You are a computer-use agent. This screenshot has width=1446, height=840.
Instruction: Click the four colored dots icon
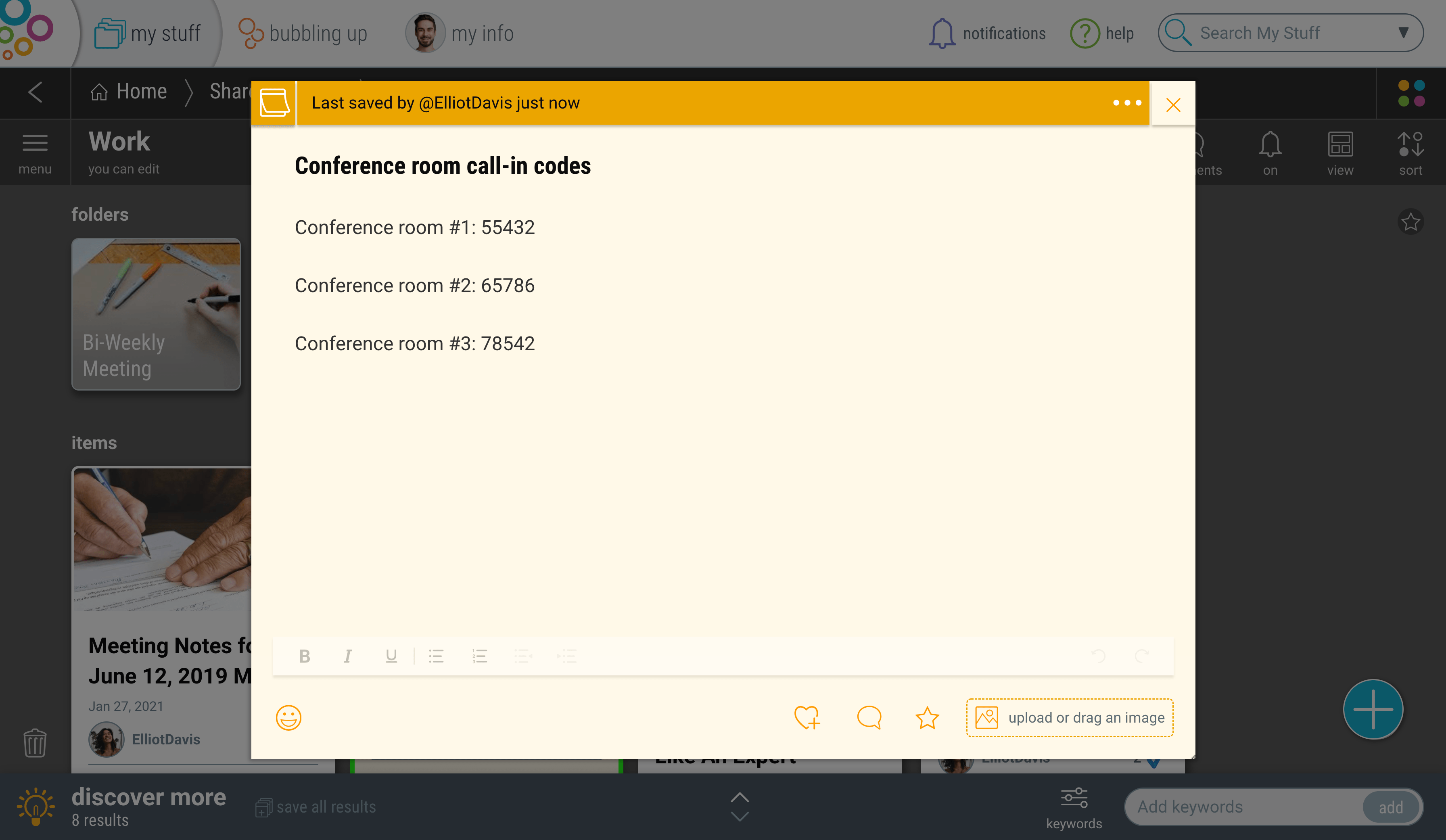click(x=1411, y=93)
